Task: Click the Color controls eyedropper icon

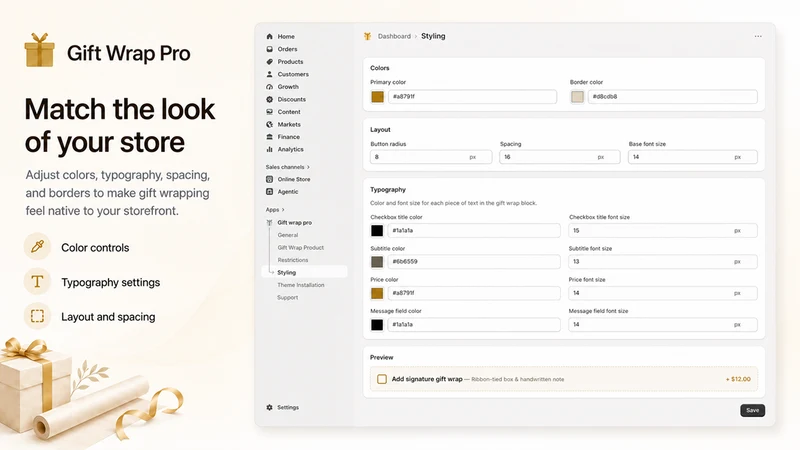Action: click(37, 247)
